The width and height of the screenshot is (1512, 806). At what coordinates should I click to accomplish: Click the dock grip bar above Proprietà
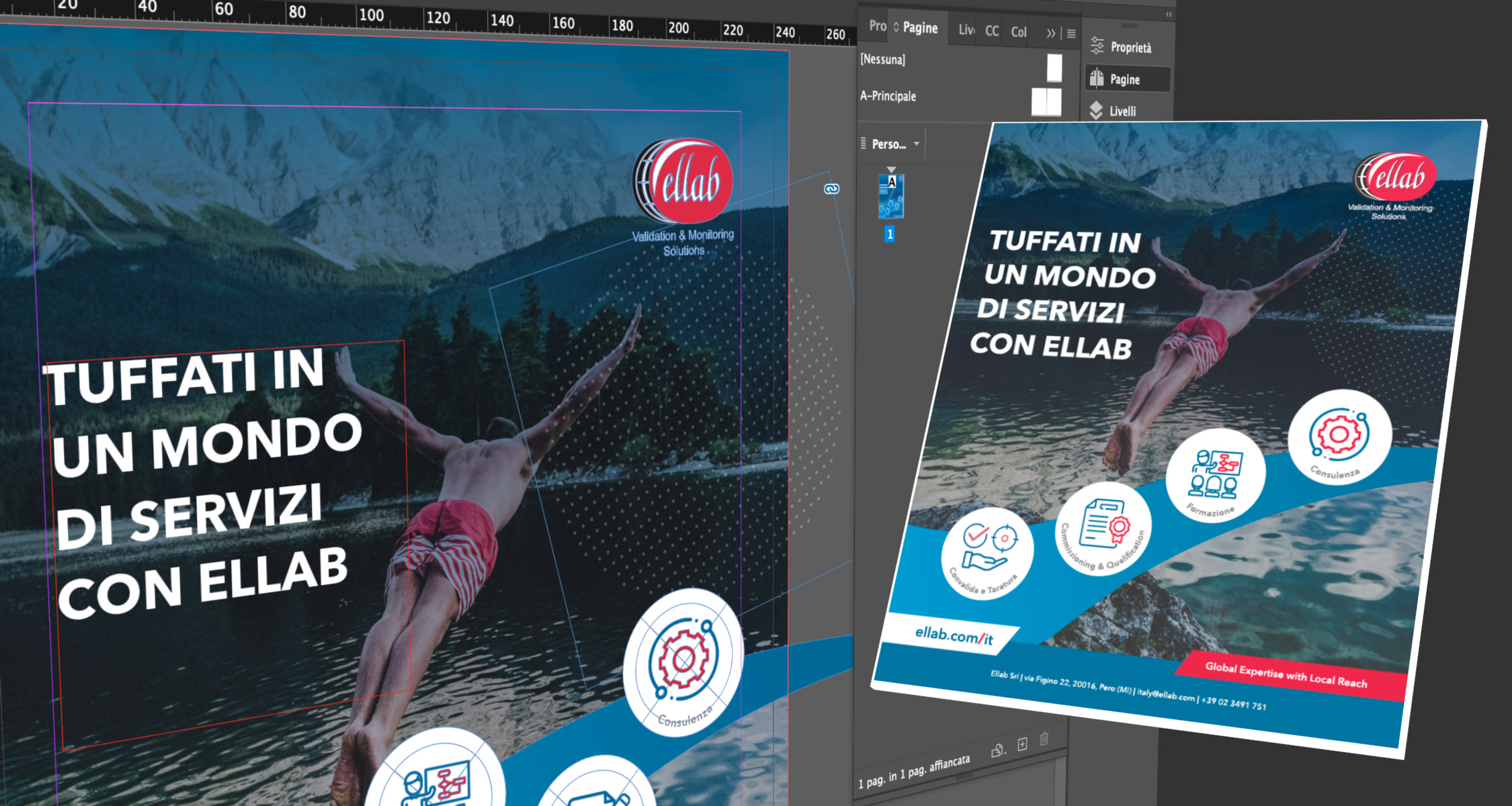coord(1130,26)
